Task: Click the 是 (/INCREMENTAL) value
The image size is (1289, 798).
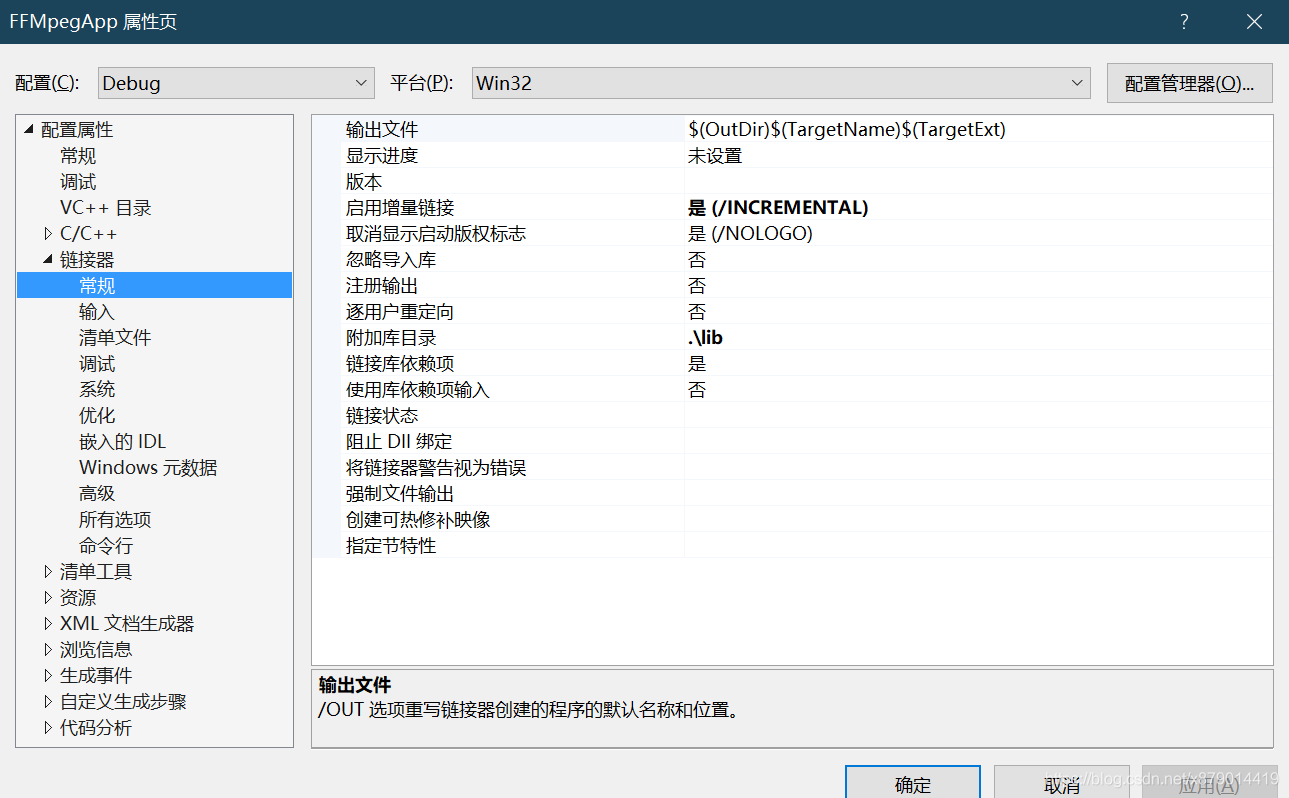Action: point(778,207)
